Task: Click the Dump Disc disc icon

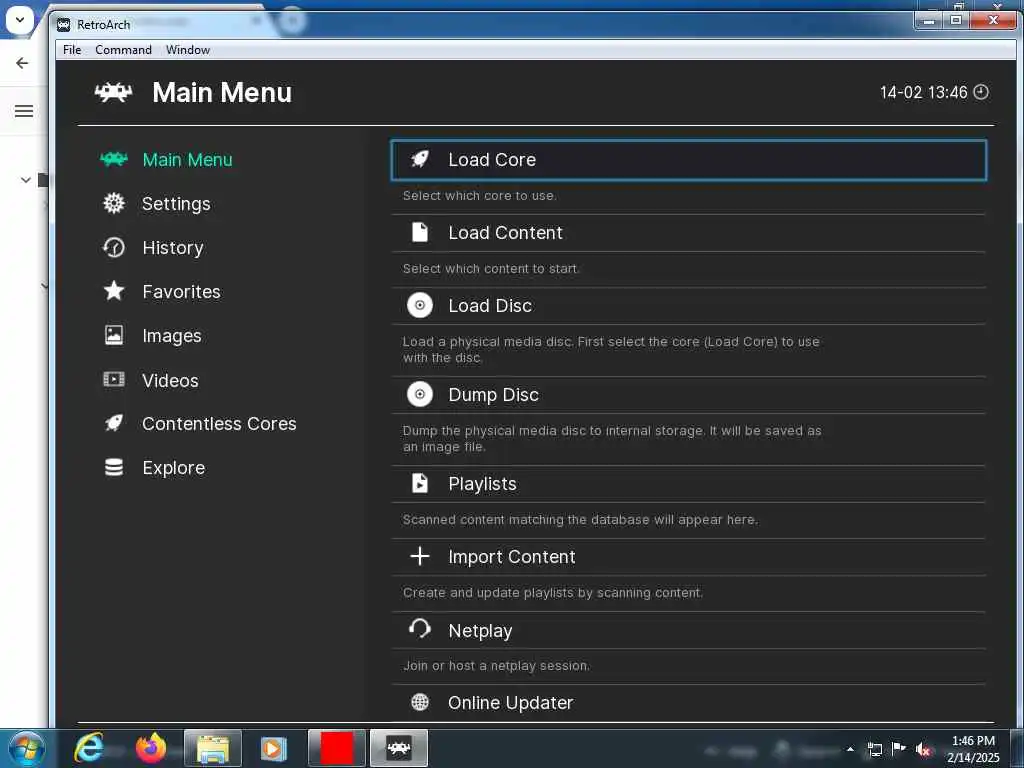Action: 420,394
